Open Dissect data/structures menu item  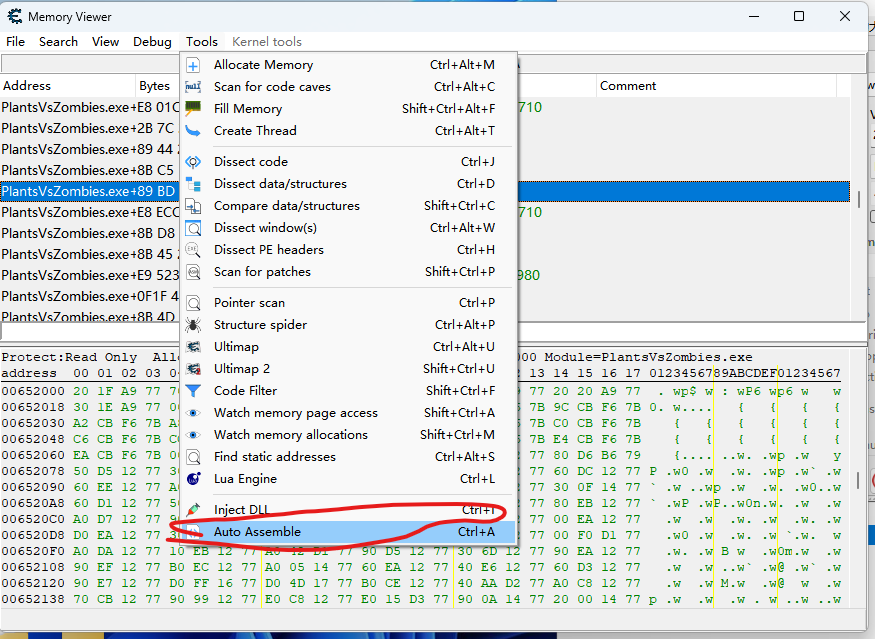(x=280, y=184)
